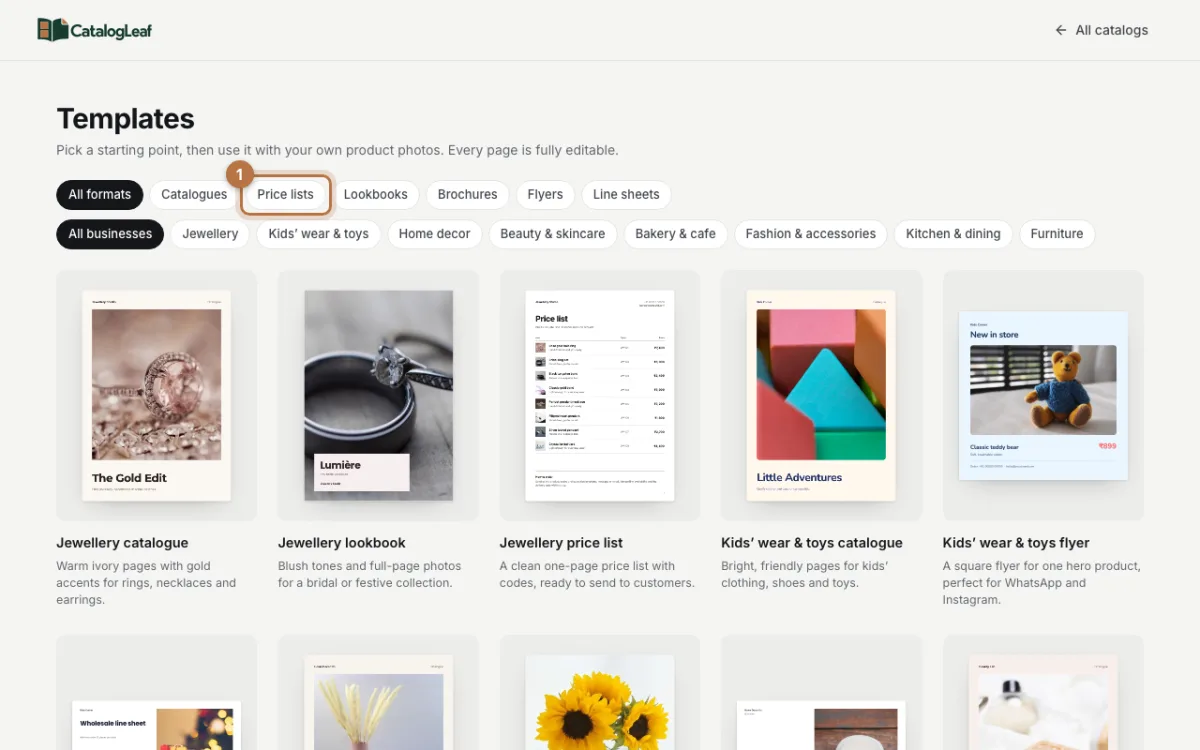Choose the Price lists filter chip

point(285,194)
